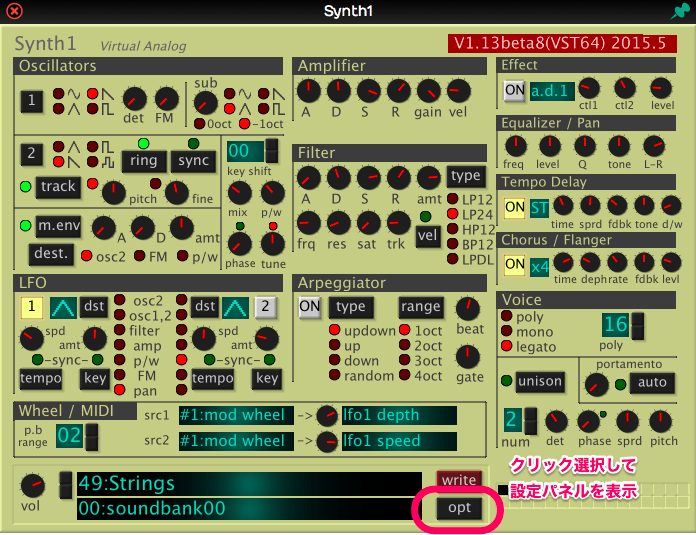Select poly voice mode
The width and height of the screenshot is (696, 535).
click(x=506, y=316)
